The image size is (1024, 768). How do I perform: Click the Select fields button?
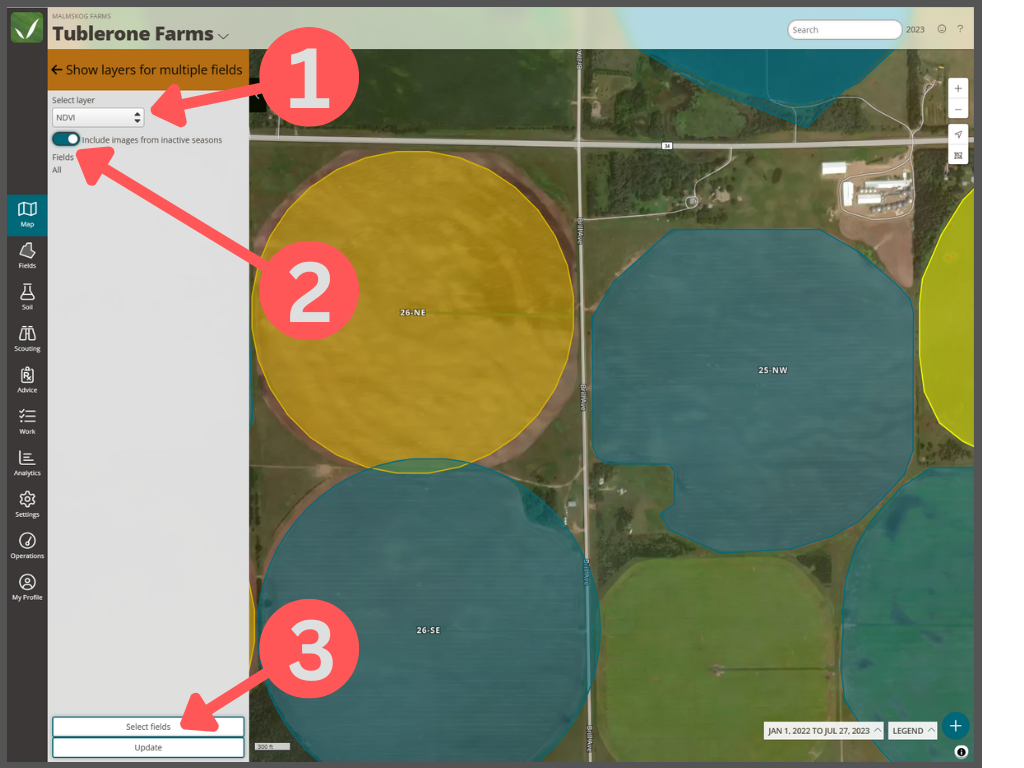tap(147, 726)
